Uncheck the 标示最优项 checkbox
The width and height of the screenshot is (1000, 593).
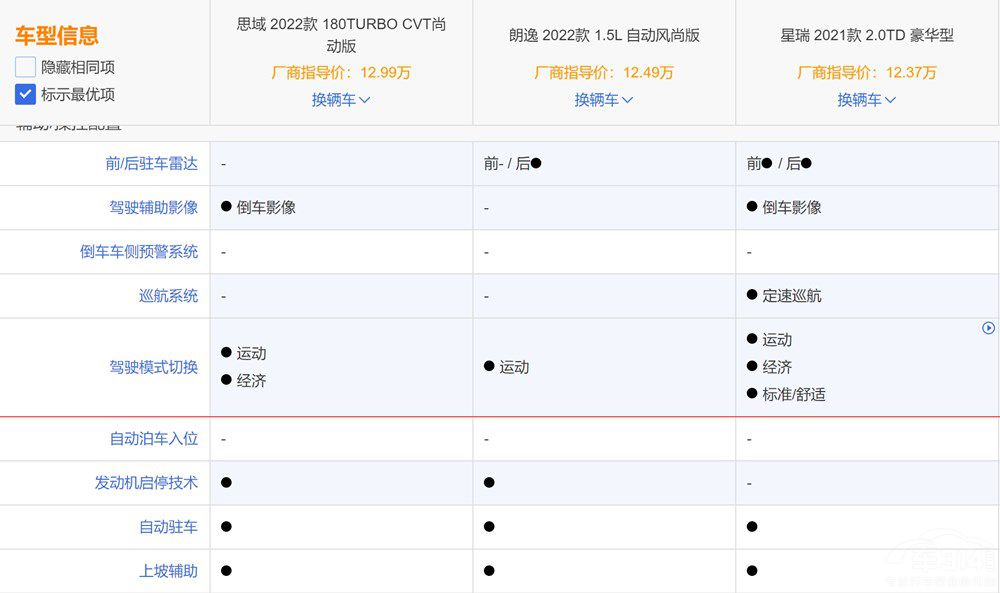coord(26,94)
